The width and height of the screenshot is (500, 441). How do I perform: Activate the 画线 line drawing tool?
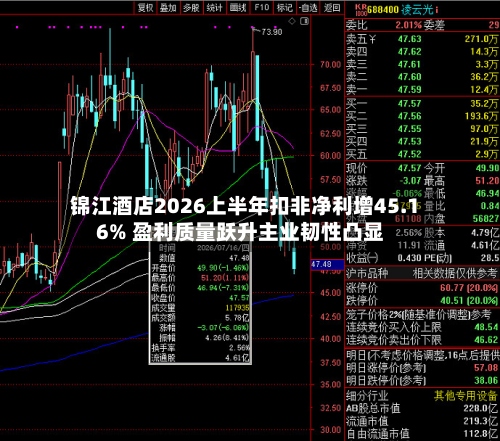238,8
